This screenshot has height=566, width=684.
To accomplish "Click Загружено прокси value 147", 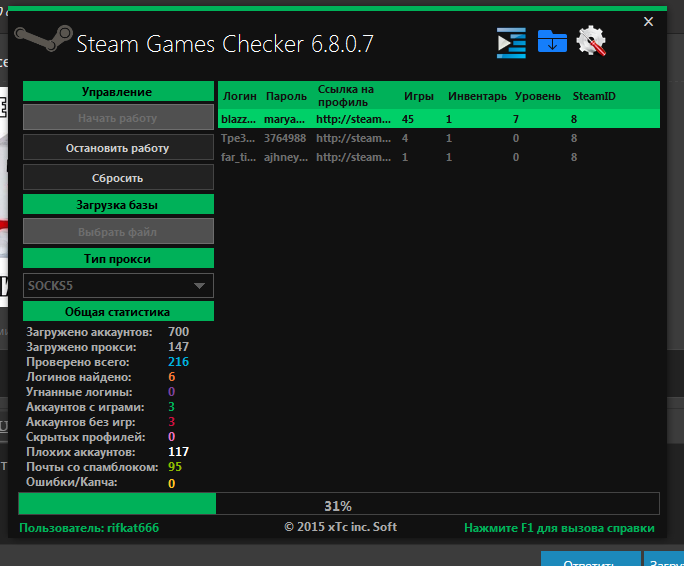I will pyautogui.click(x=178, y=346).
